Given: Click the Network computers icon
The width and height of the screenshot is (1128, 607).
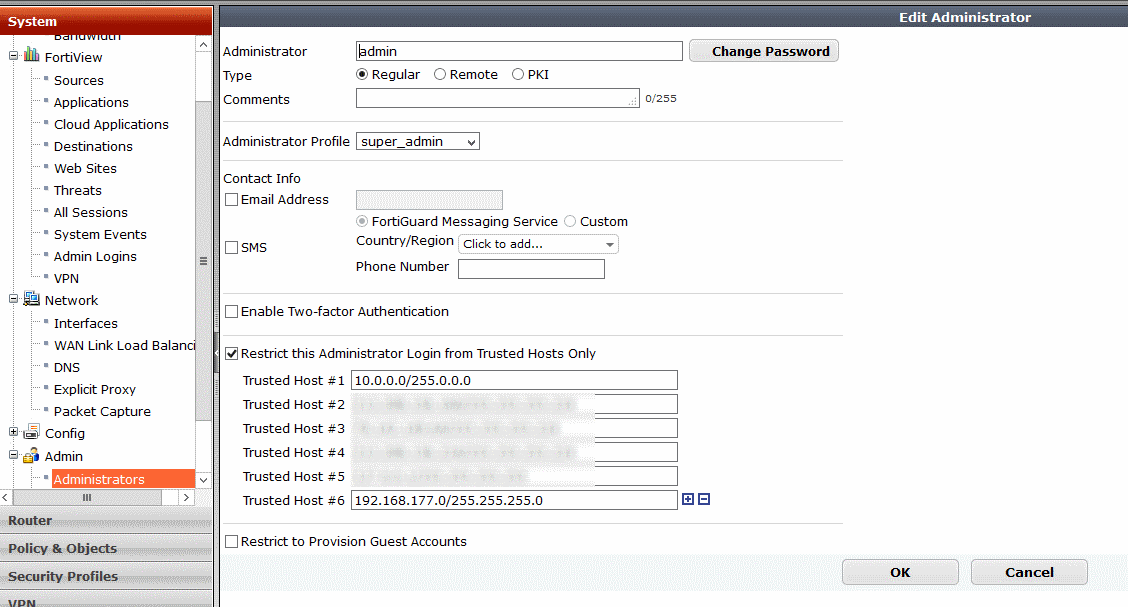Looking at the screenshot, I should 32,300.
